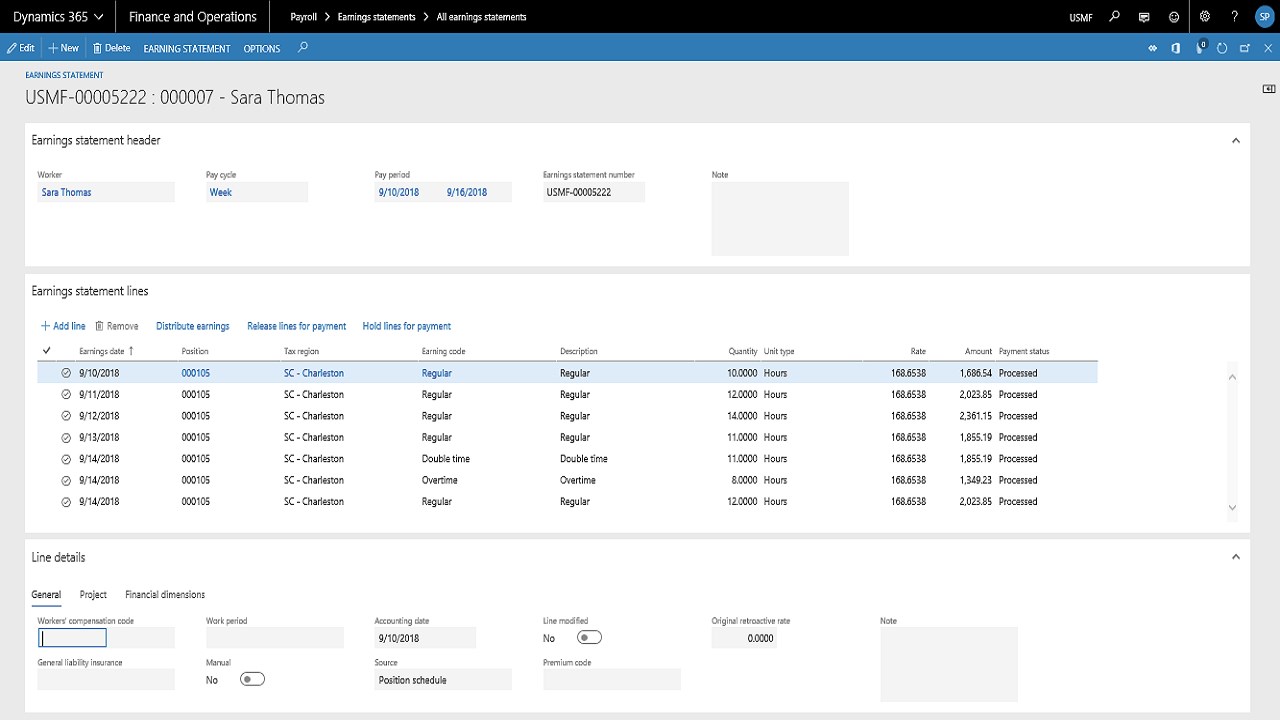Open the global search magnifier in the black header

tap(1115, 17)
